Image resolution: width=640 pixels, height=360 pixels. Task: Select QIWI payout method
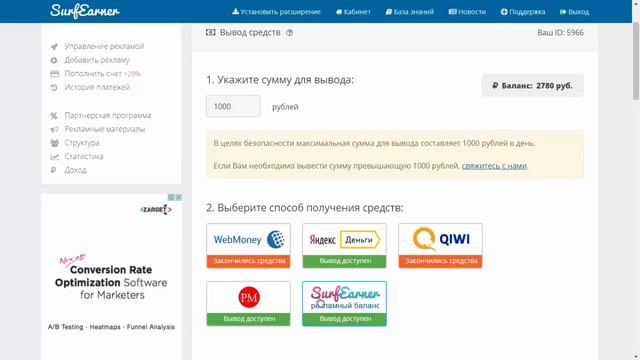440,245
